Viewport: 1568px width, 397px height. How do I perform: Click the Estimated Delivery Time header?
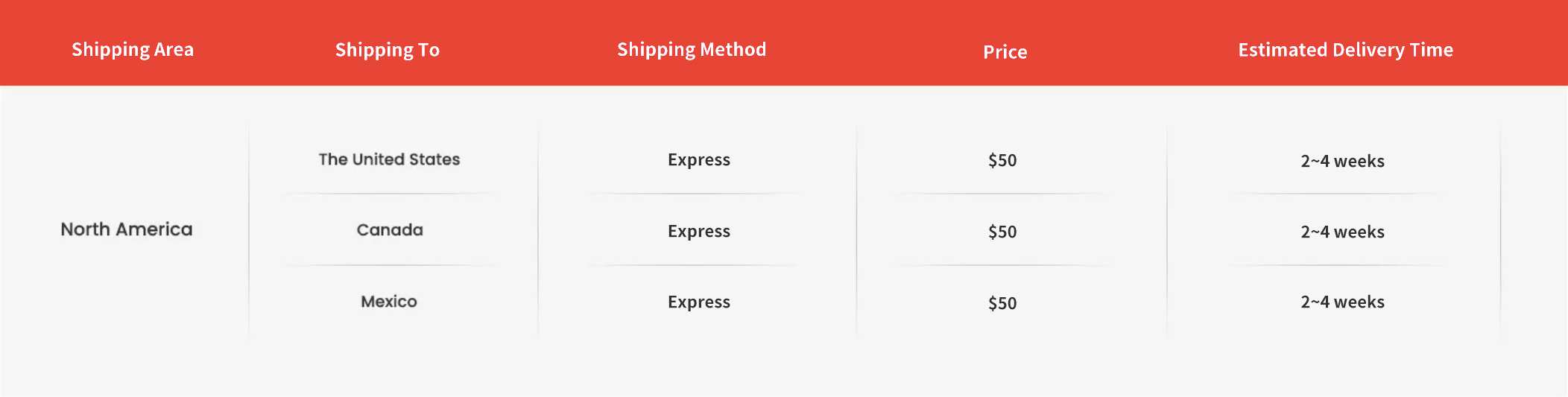1346,50
